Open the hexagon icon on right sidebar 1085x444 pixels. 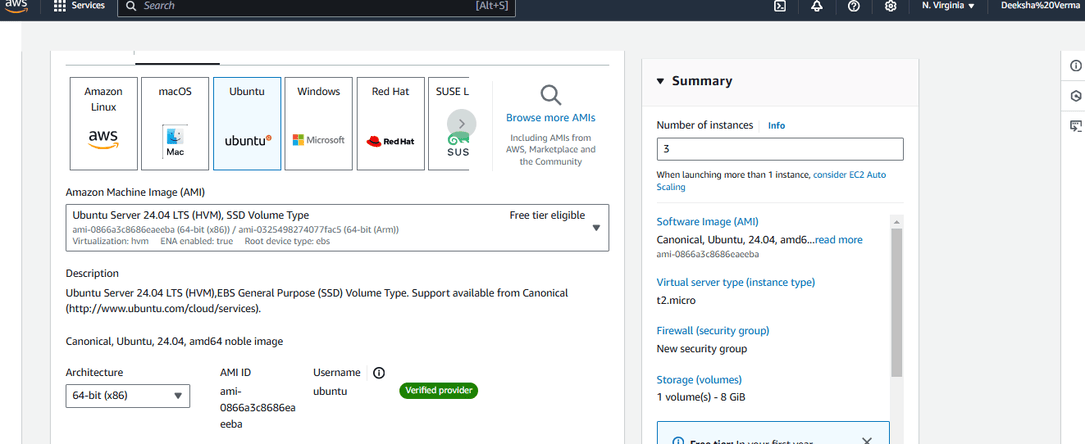pyautogui.click(x=1075, y=95)
